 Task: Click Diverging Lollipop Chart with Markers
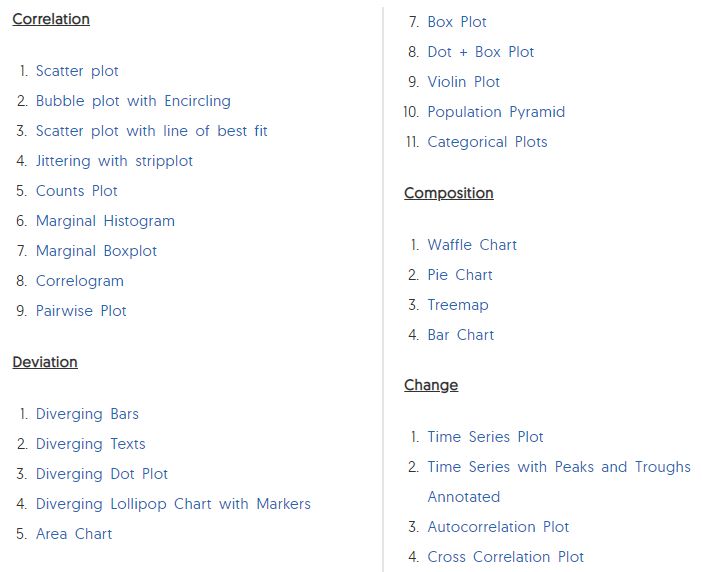click(173, 504)
